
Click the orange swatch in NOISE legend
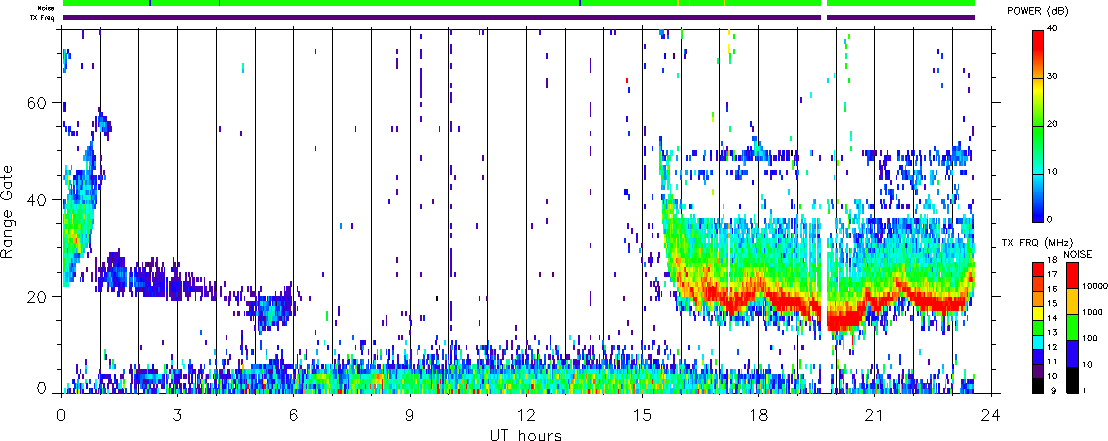coord(1073,302)
